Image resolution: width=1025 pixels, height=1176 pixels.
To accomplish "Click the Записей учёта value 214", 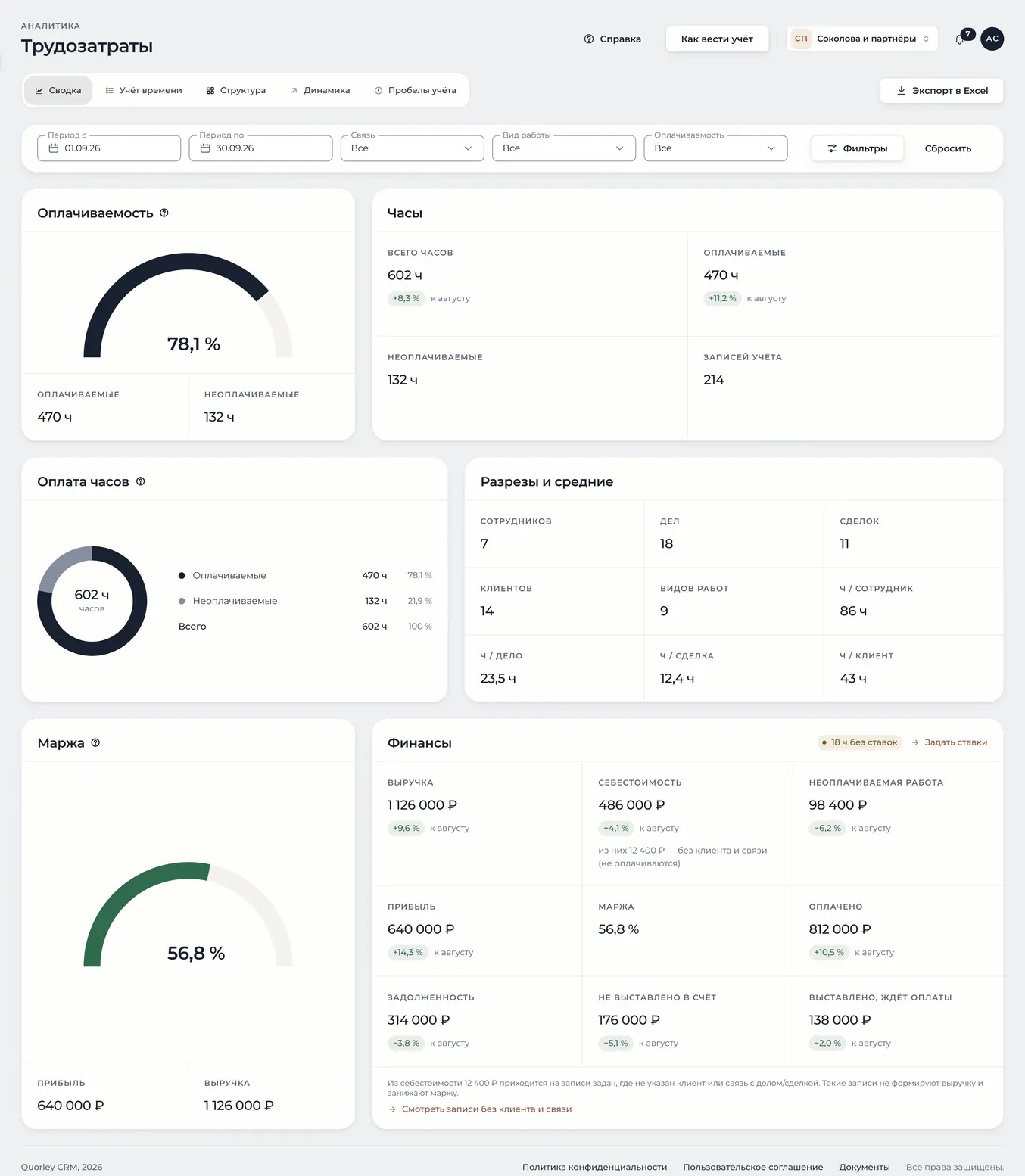I will (x=714, y=380).
